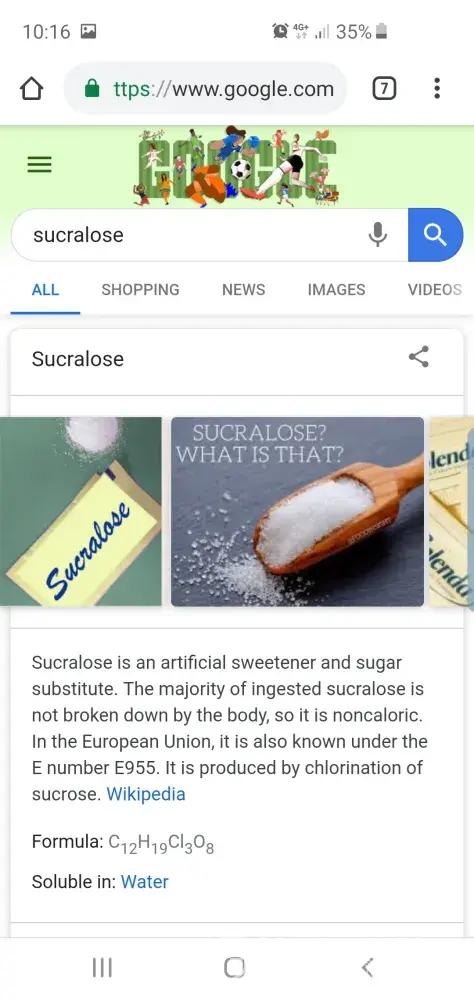474x1000 pixels.
Task: Tap the blue search magnifier button
Action: point(436,235)
